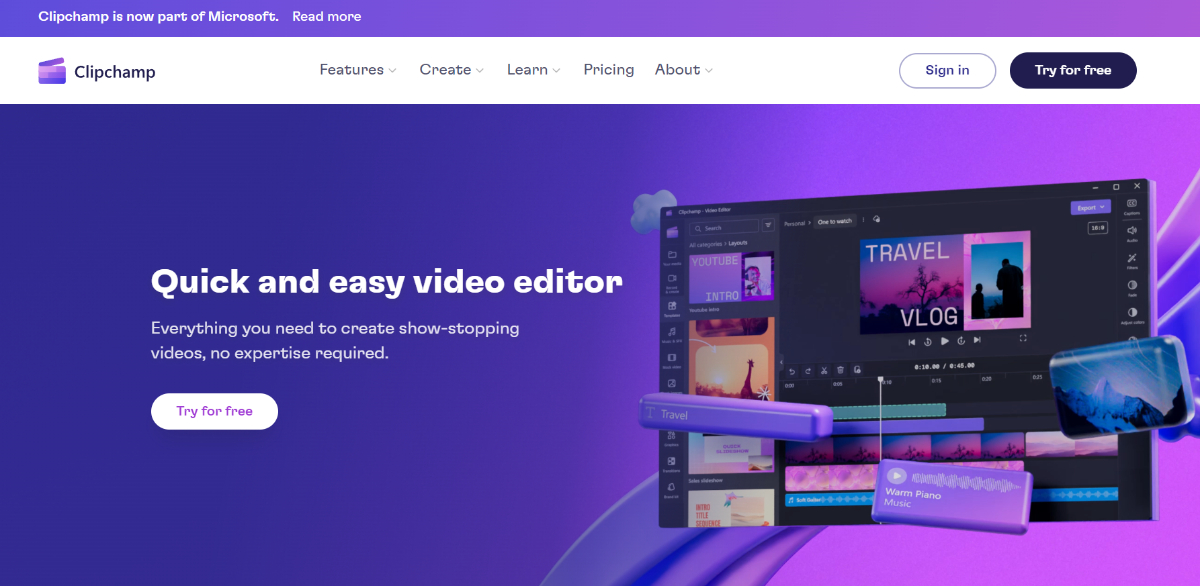Click the play icon on the Warm Piano Music card
This screenshot has width=1200, height=586.
tap(897, 476)
